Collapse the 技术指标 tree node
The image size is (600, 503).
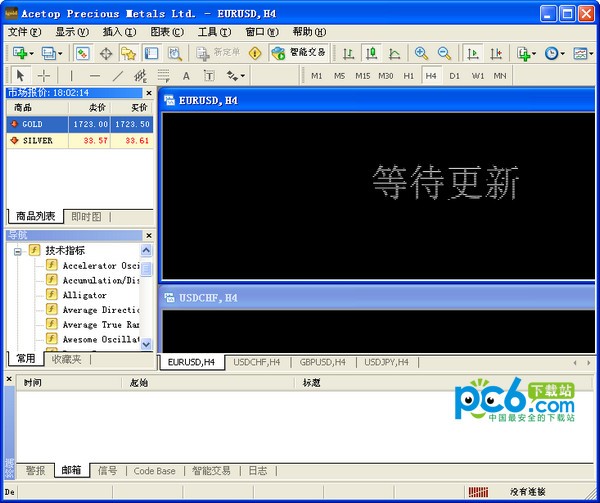pyautogui.click(x=18, y=250)
